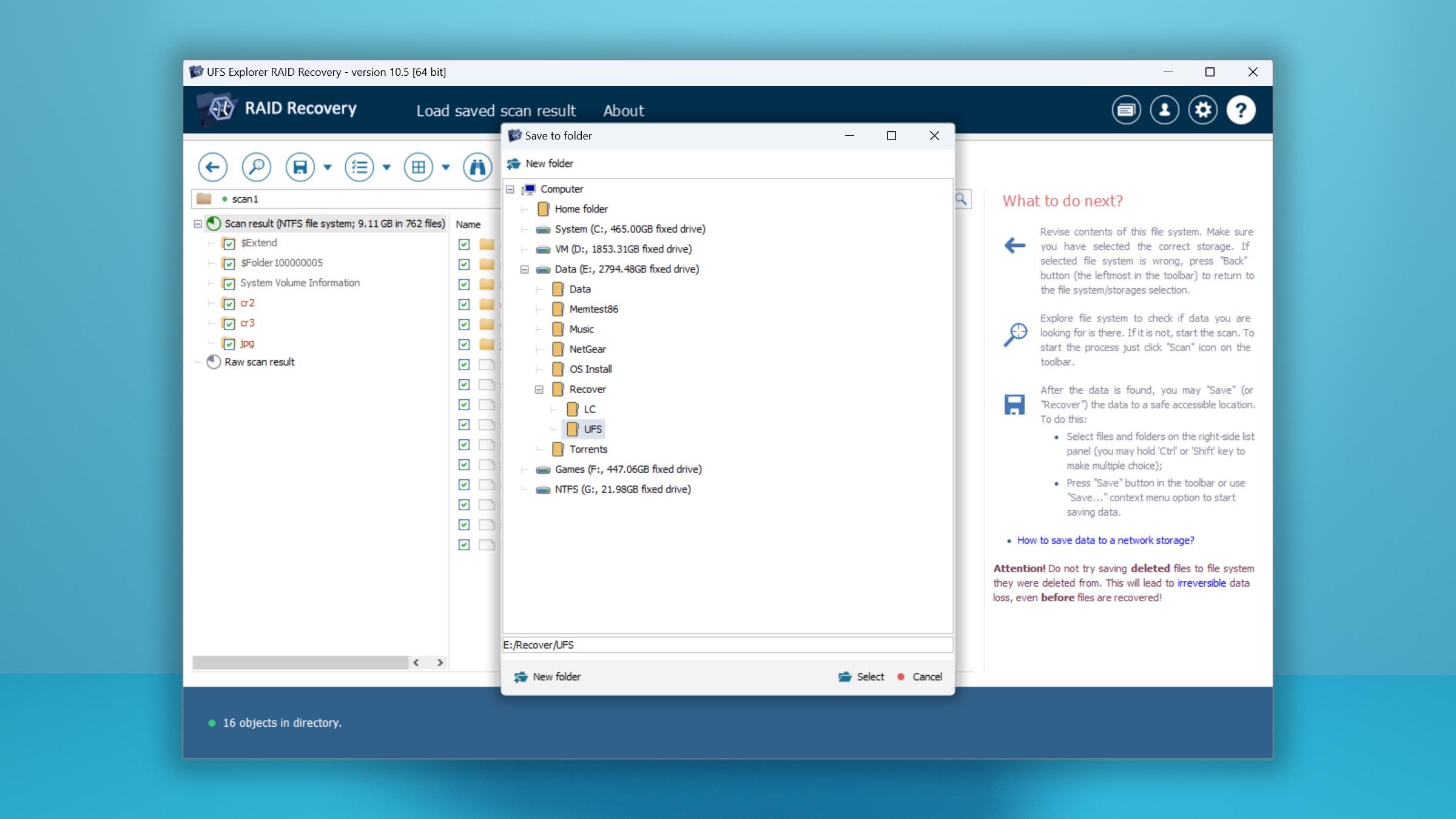
Task: Open list options dropdown arrow
Action: [386, 167]
